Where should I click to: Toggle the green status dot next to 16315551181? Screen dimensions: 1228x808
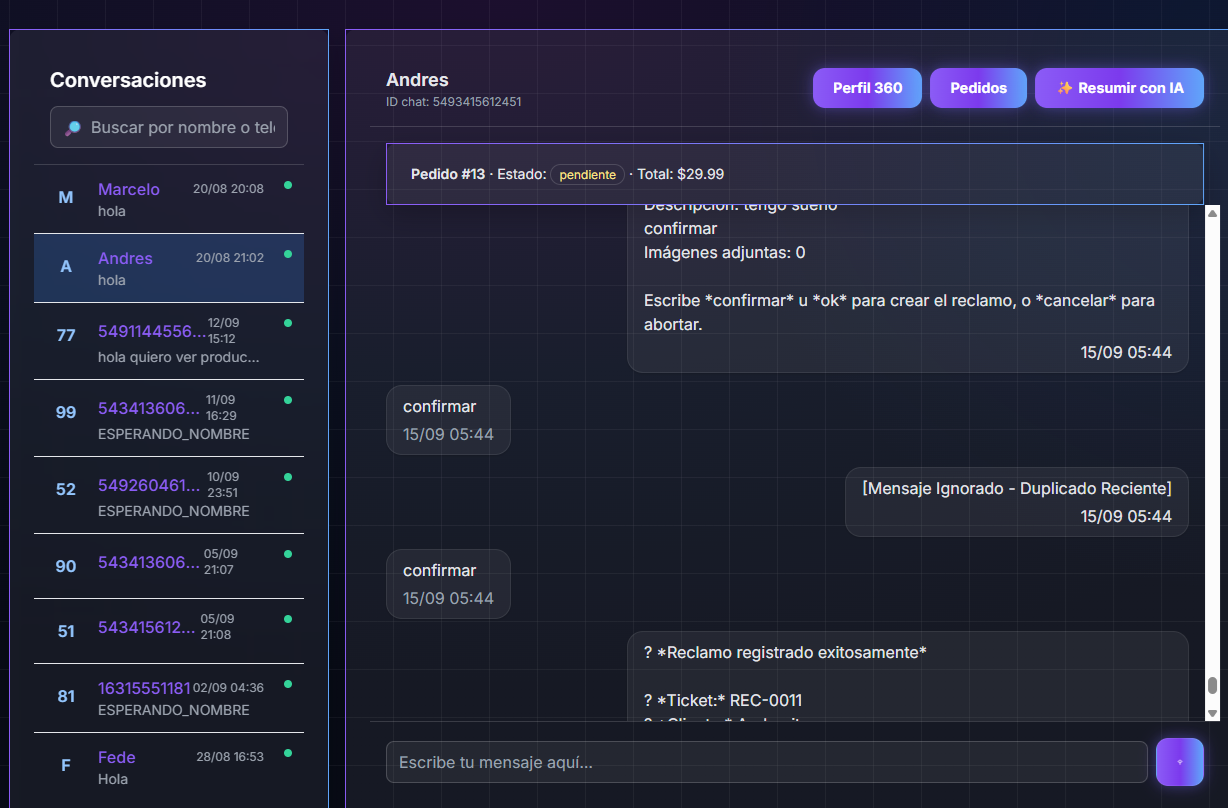(x=289, y=685)
